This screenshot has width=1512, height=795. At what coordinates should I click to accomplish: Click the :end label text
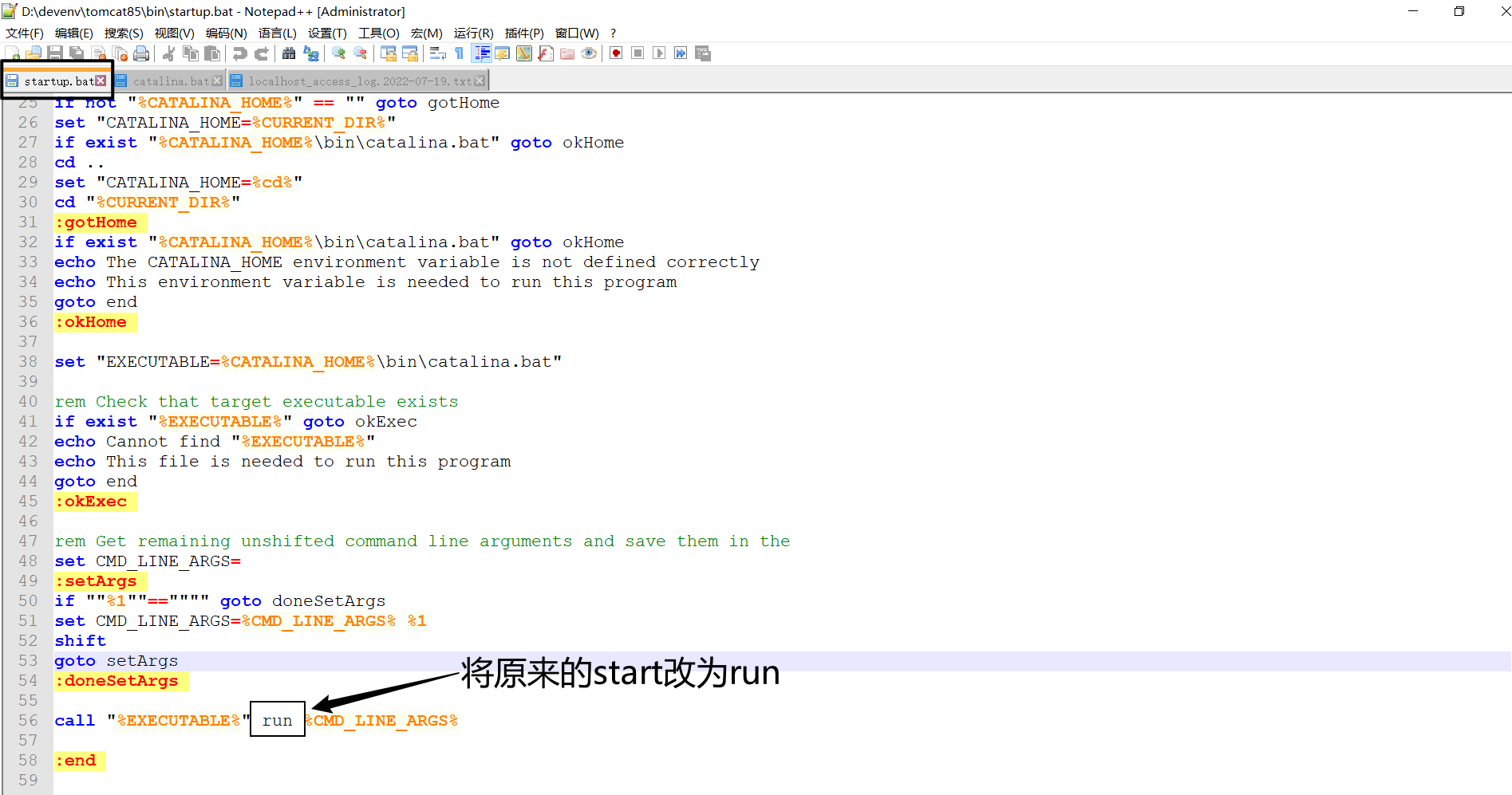(76, 761)
